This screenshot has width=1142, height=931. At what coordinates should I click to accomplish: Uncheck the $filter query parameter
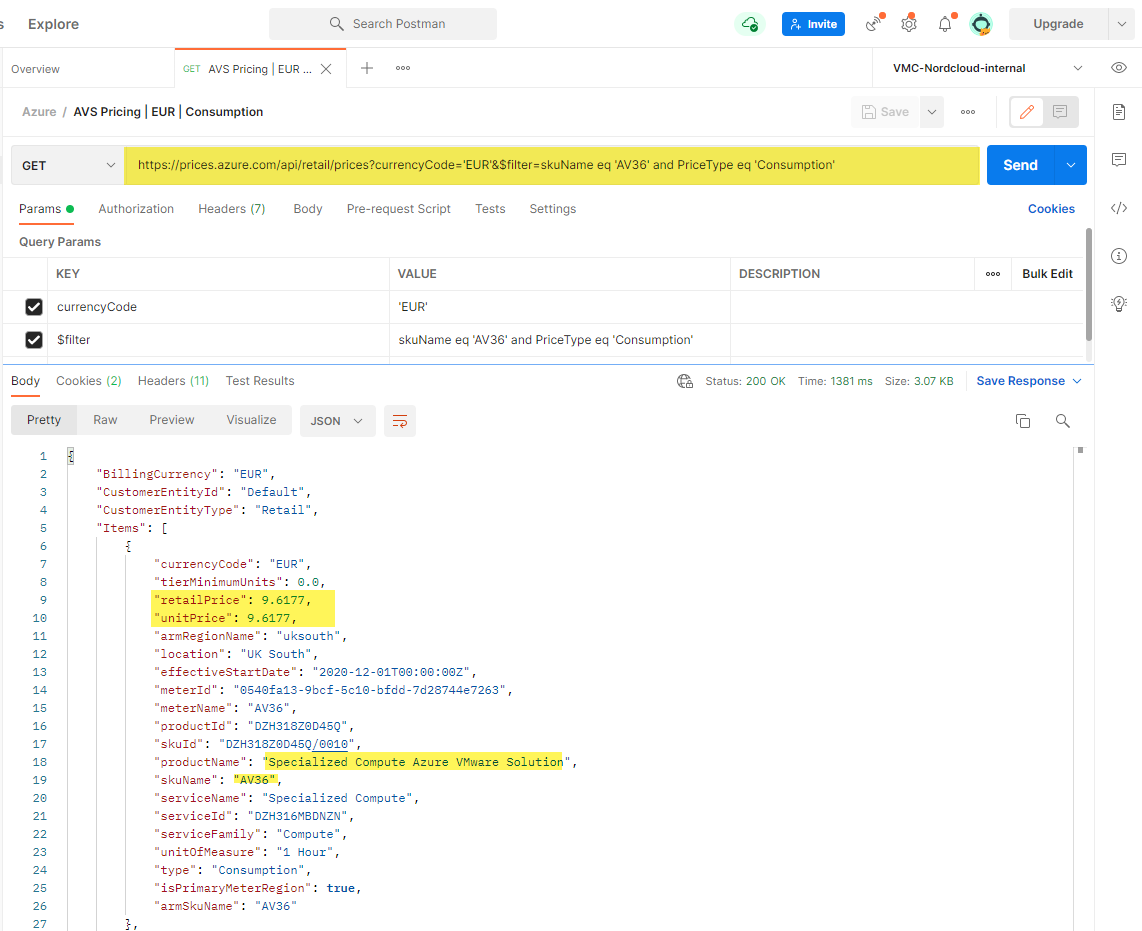[x=34, y=340]
